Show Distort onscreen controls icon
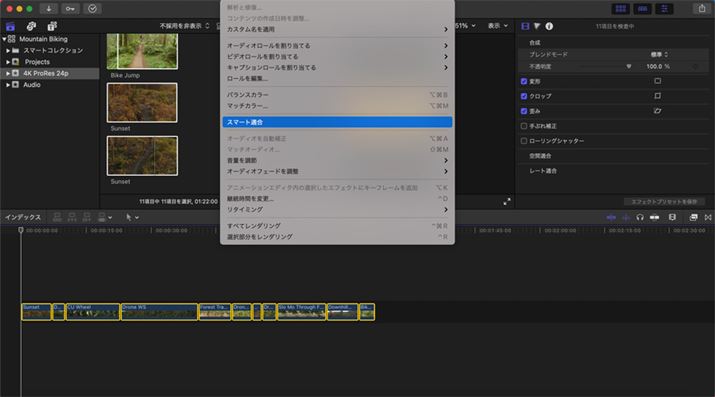715x397 pixels. (658, 111)
